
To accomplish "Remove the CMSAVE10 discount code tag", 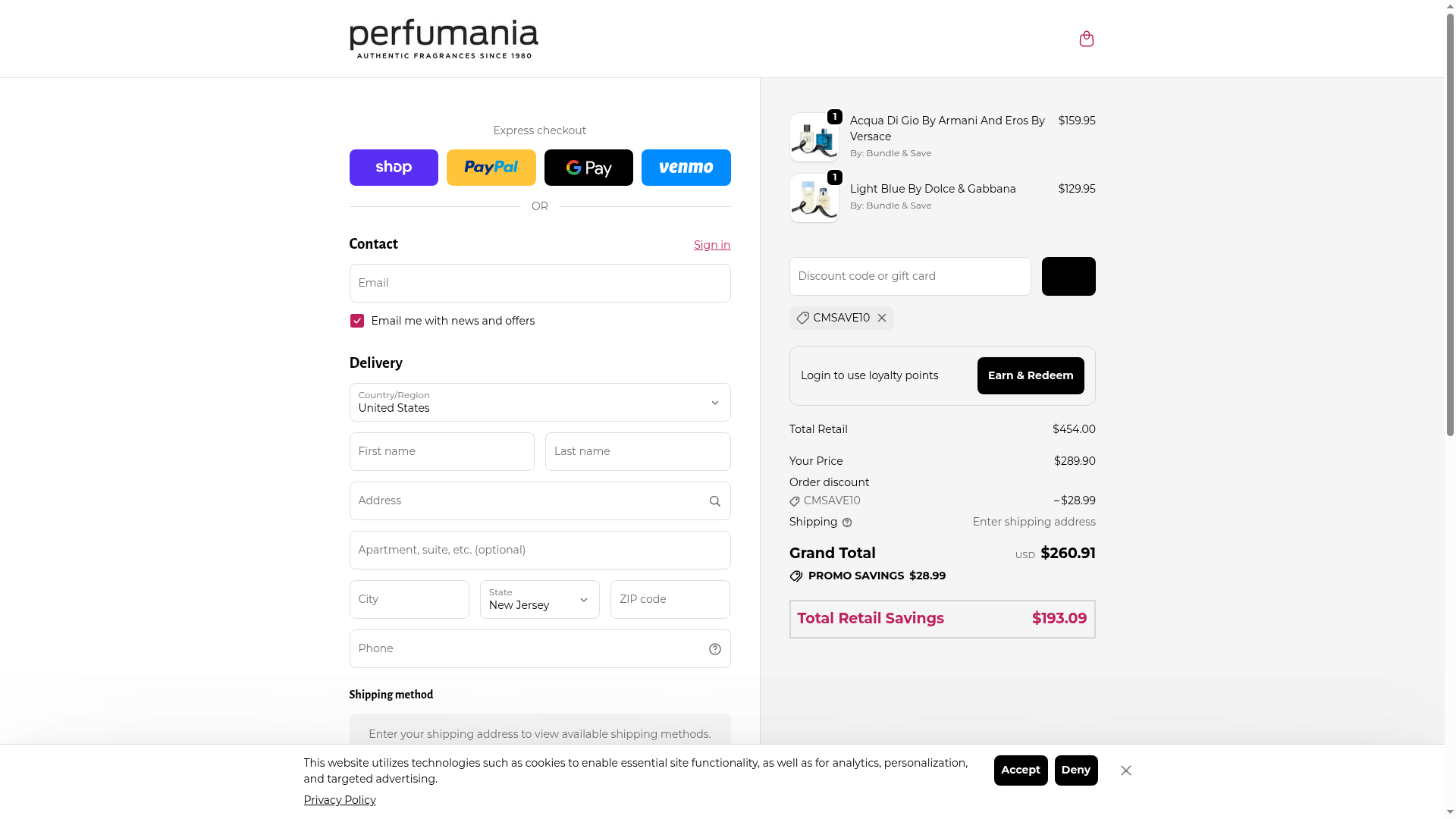I will (882, 318).
